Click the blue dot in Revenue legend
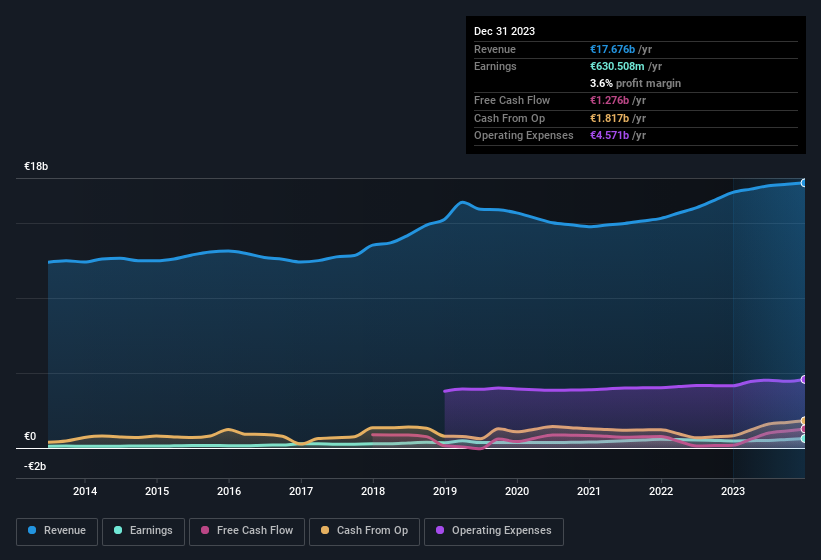This screenshot has height=560, width=821. [x=33, y=531]
